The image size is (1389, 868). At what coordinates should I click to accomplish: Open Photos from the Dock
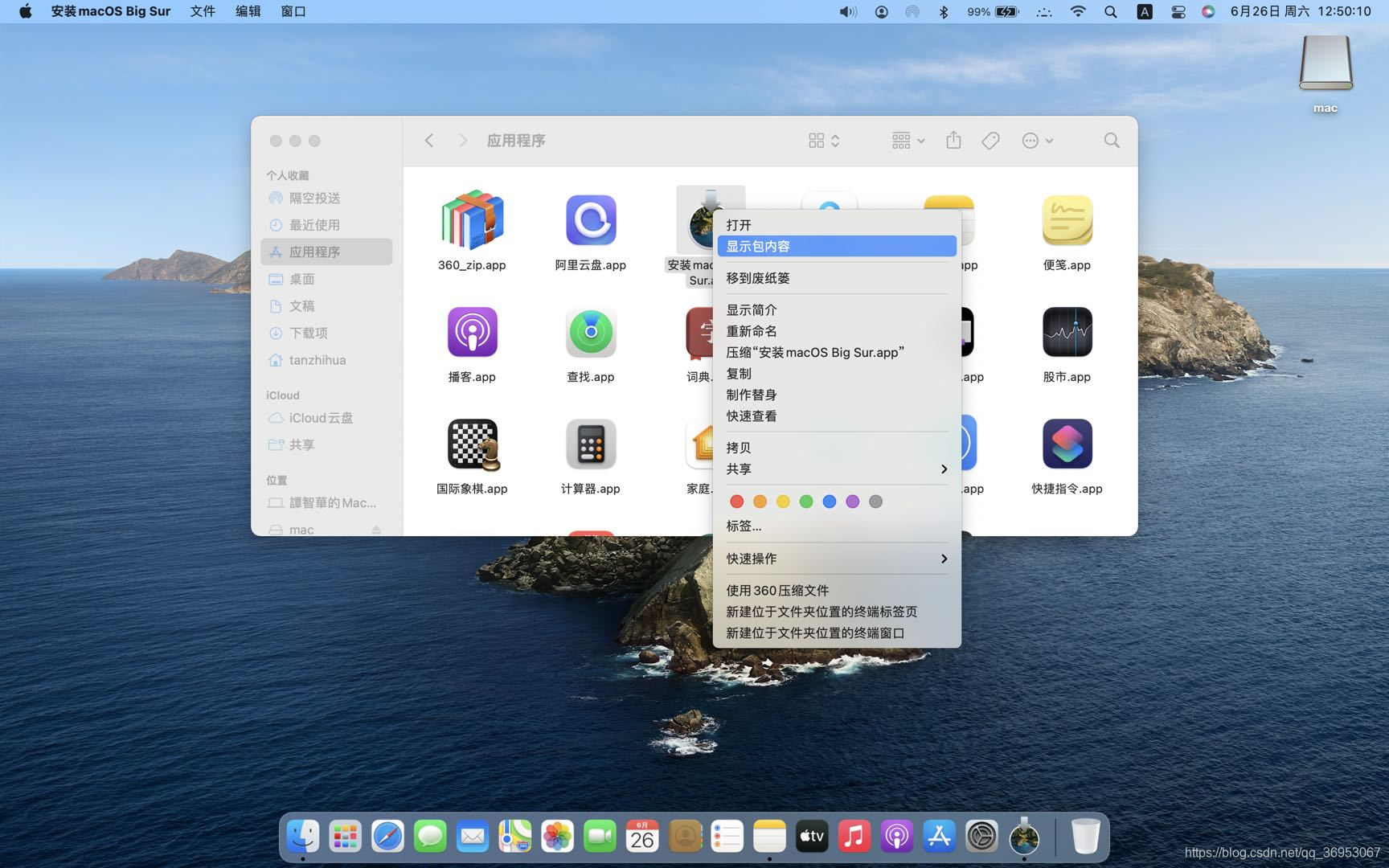click(557, 837)
